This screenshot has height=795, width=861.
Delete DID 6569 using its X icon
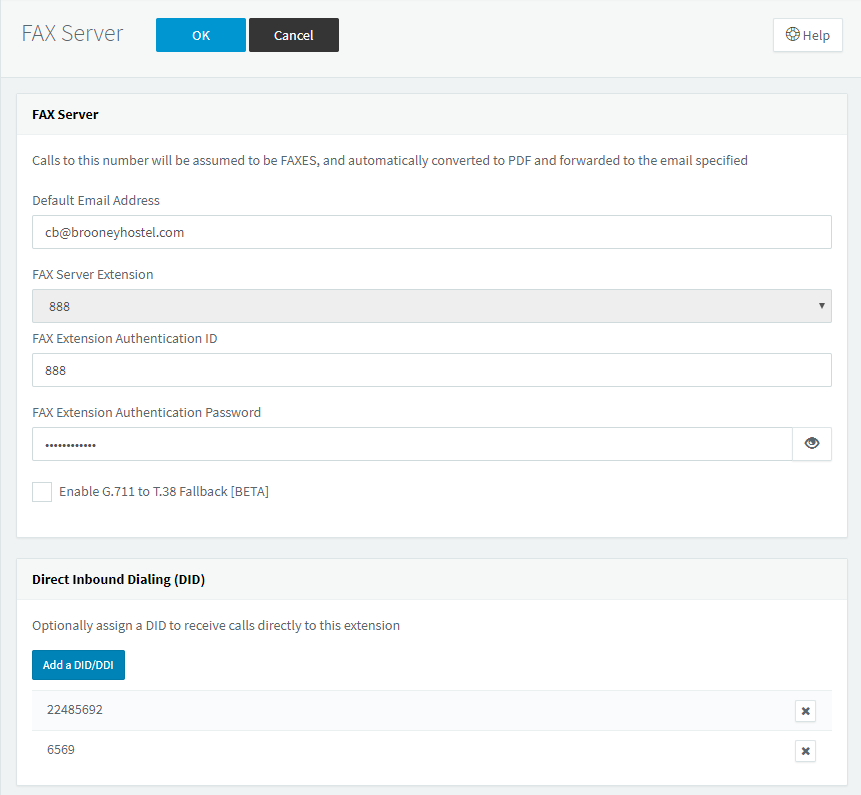[806, 751]
